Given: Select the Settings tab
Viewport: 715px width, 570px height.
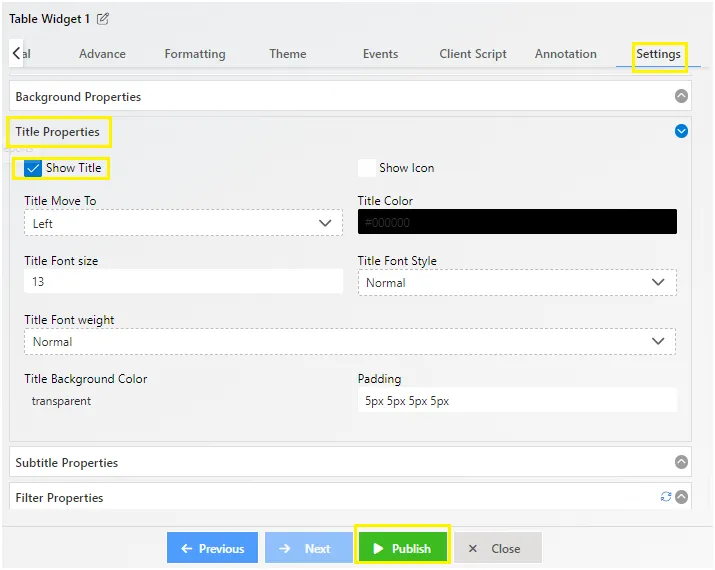Looking at the screenshot, I should tap(658, 54).
